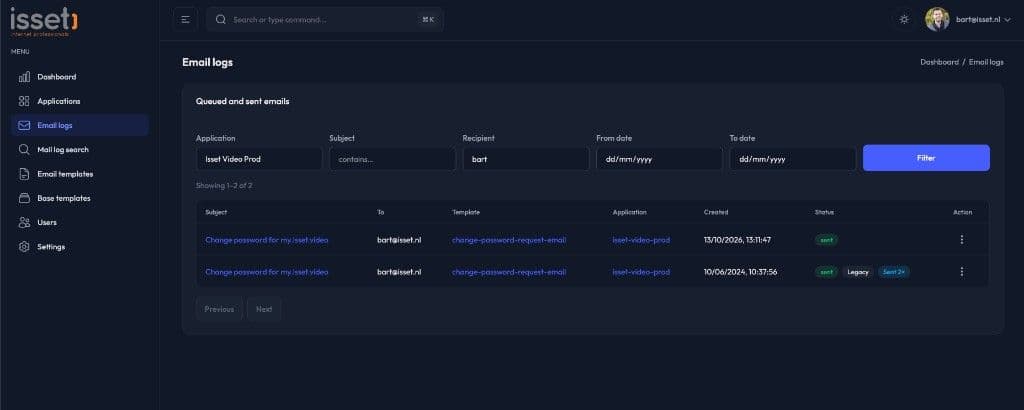Click the Email logs envelope icon
Viewport: 1024px width, 410px height.
coord(24,125)
